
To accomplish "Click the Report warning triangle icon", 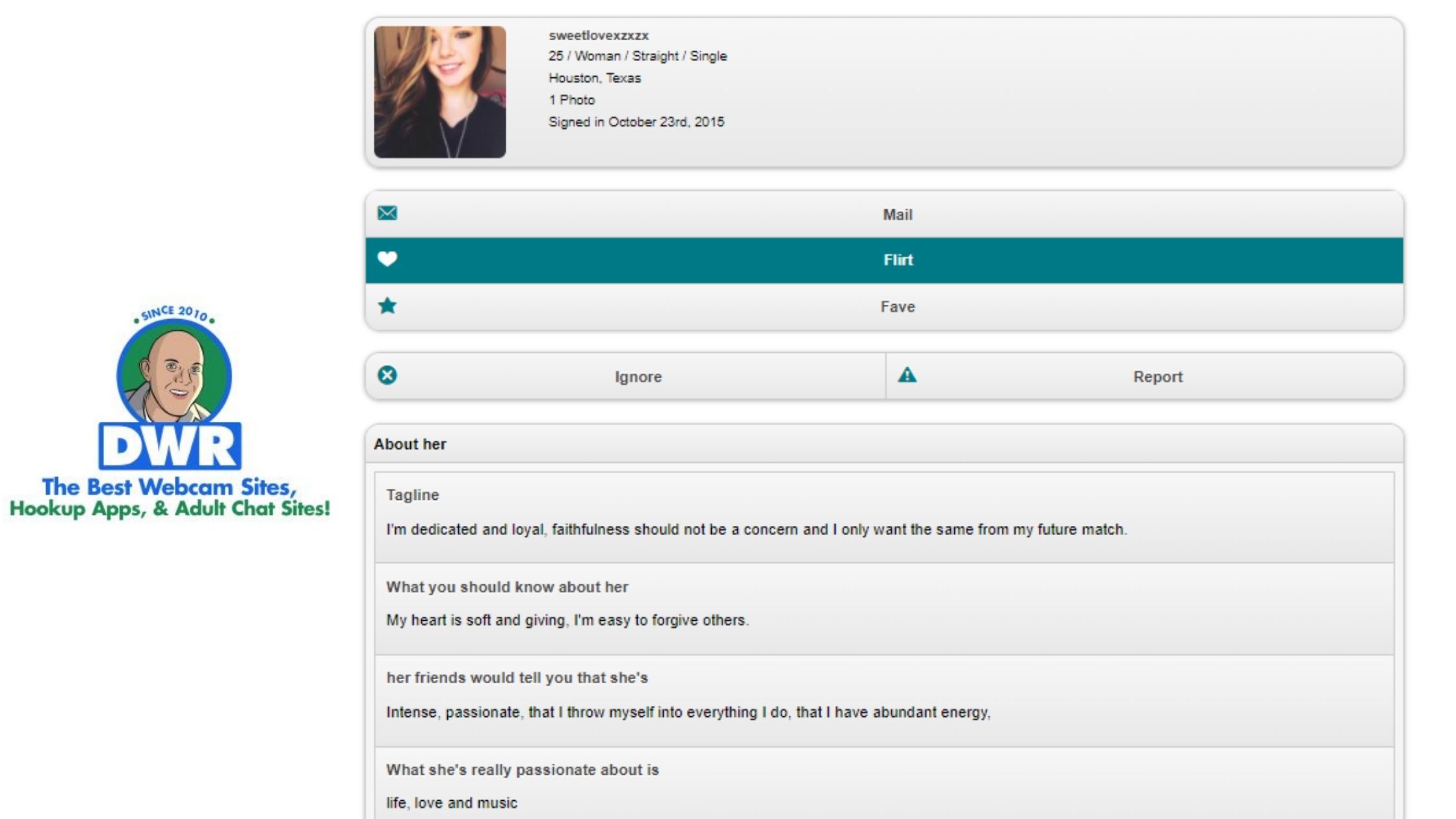I will point(907,375).
